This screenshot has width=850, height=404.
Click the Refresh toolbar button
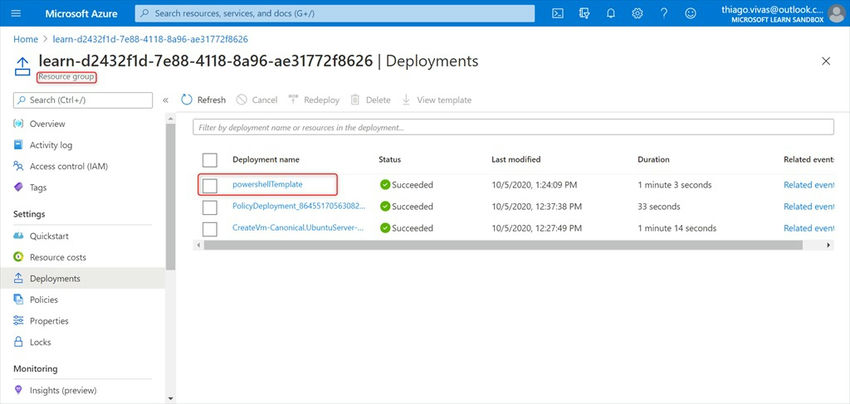coord(204,100)
